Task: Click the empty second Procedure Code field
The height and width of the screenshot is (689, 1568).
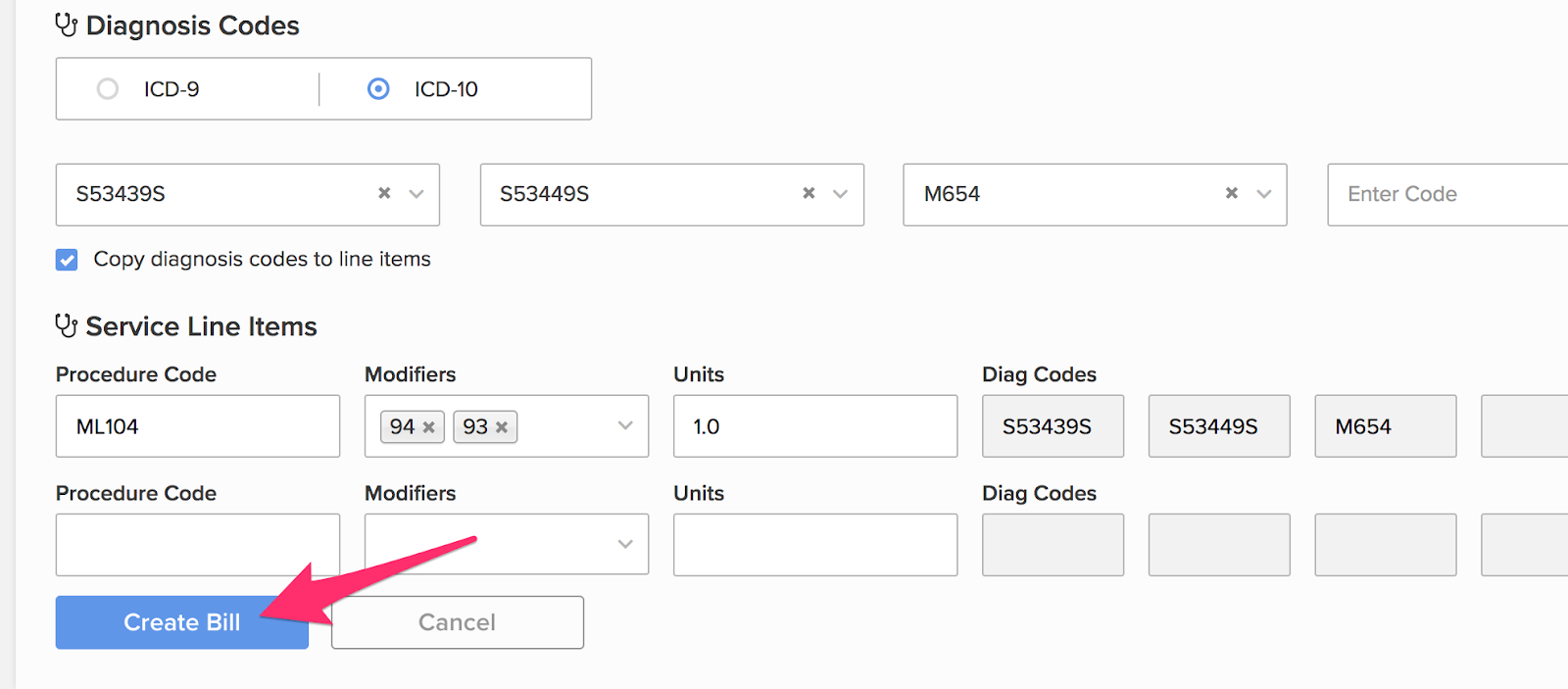Action: click(196, 544)
